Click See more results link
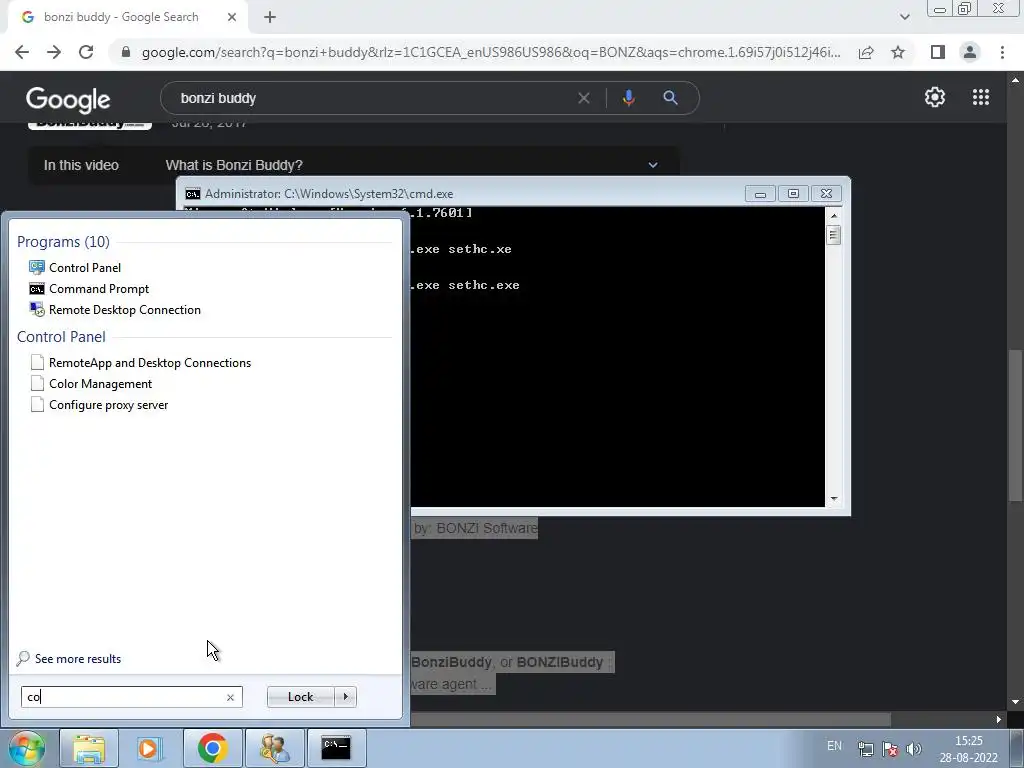The height and width of the screenshot is (768, 1024). point(69,658)
